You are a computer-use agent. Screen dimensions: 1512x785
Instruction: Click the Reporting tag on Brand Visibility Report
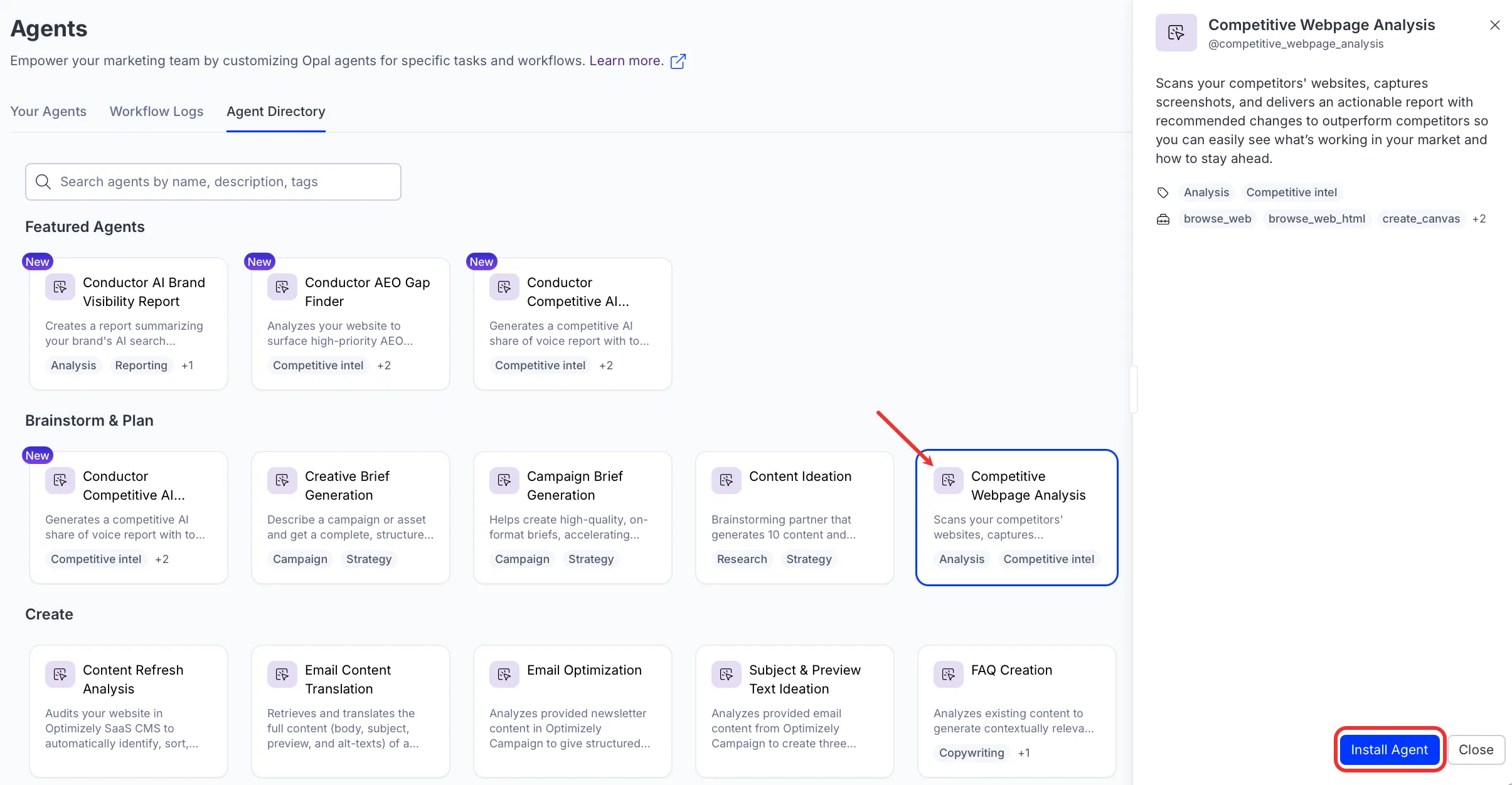coord(141,366)
